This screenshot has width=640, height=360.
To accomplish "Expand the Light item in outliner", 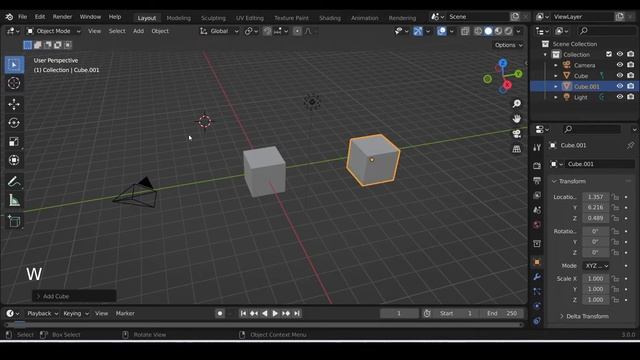I will coord(556,97).
